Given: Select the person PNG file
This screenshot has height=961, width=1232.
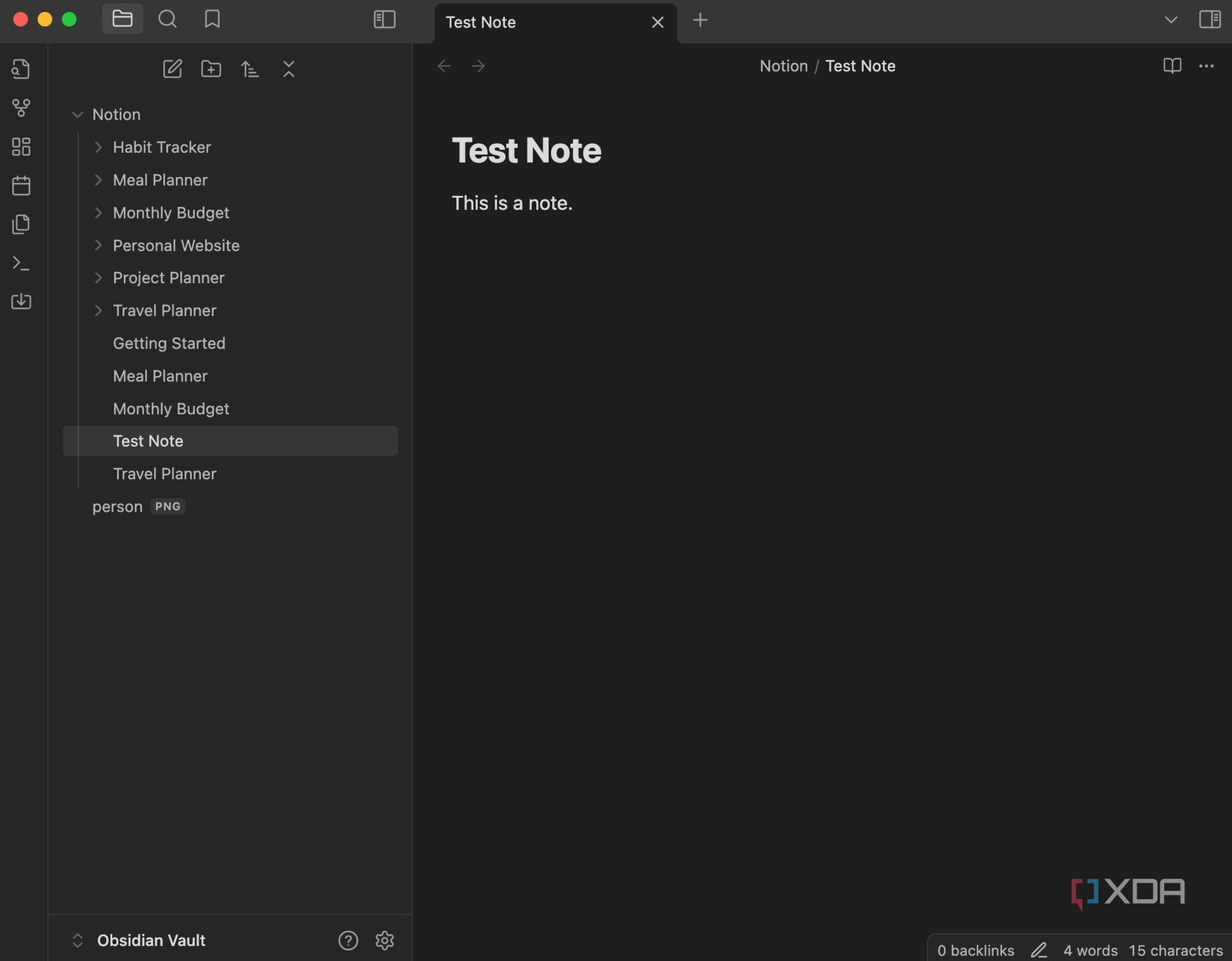Looking at the screenshot, I should (x=116, y=506).
